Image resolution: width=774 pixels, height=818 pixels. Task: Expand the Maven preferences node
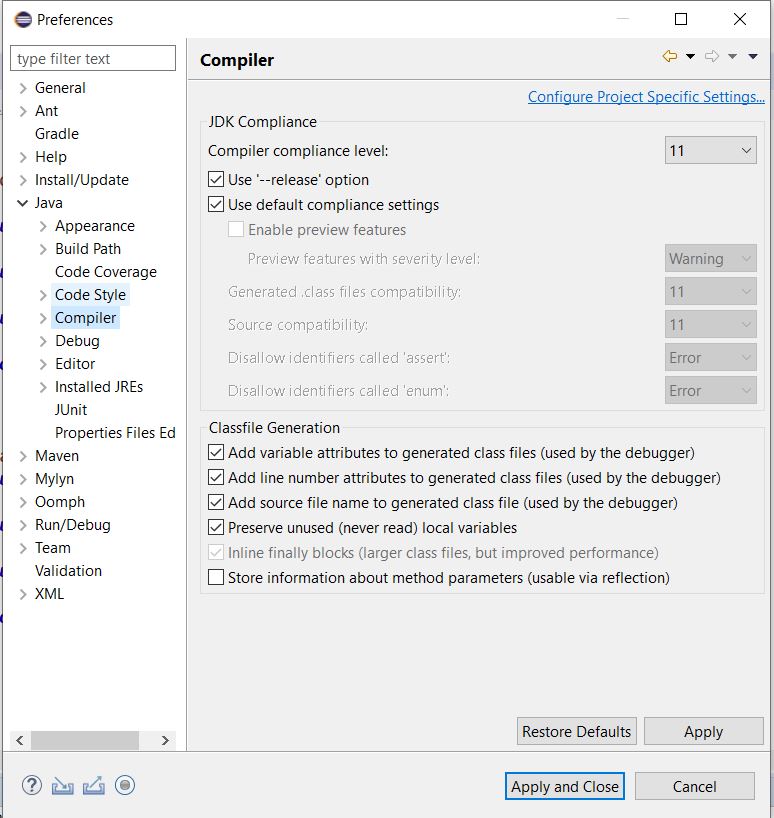(22, 456)
